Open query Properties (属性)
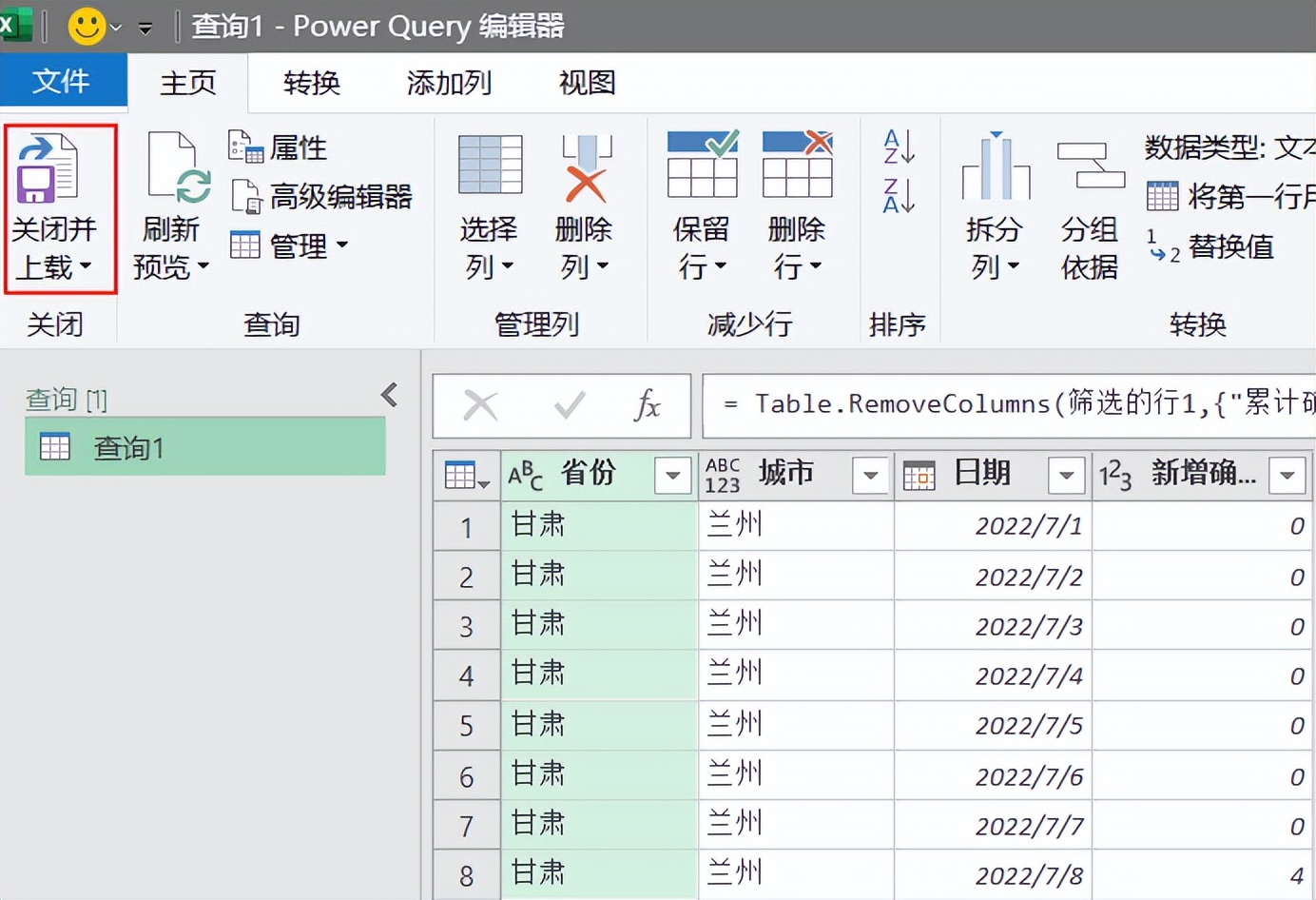The width and height of the screenshot is (1316, 900). [278, 147]
